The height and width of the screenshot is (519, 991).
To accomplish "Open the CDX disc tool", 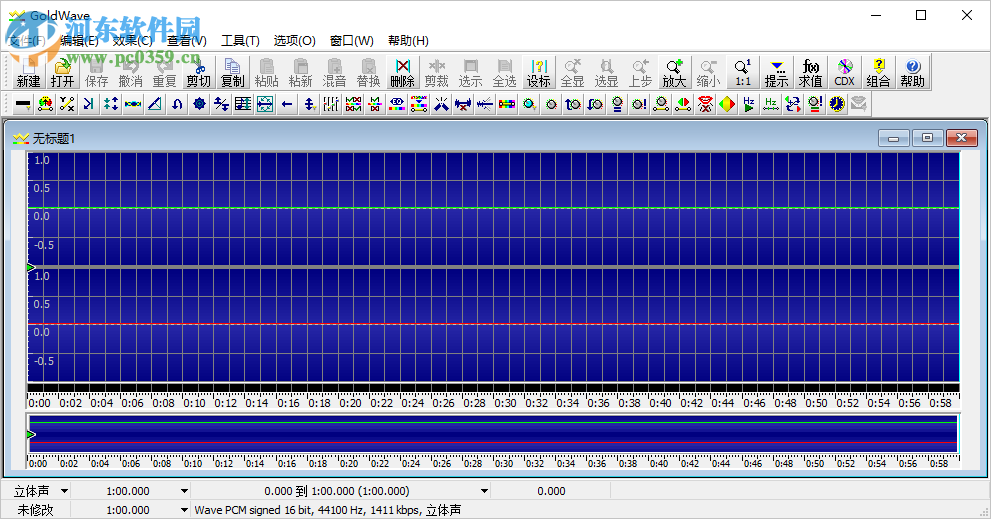I will click(x=844, y=72).
